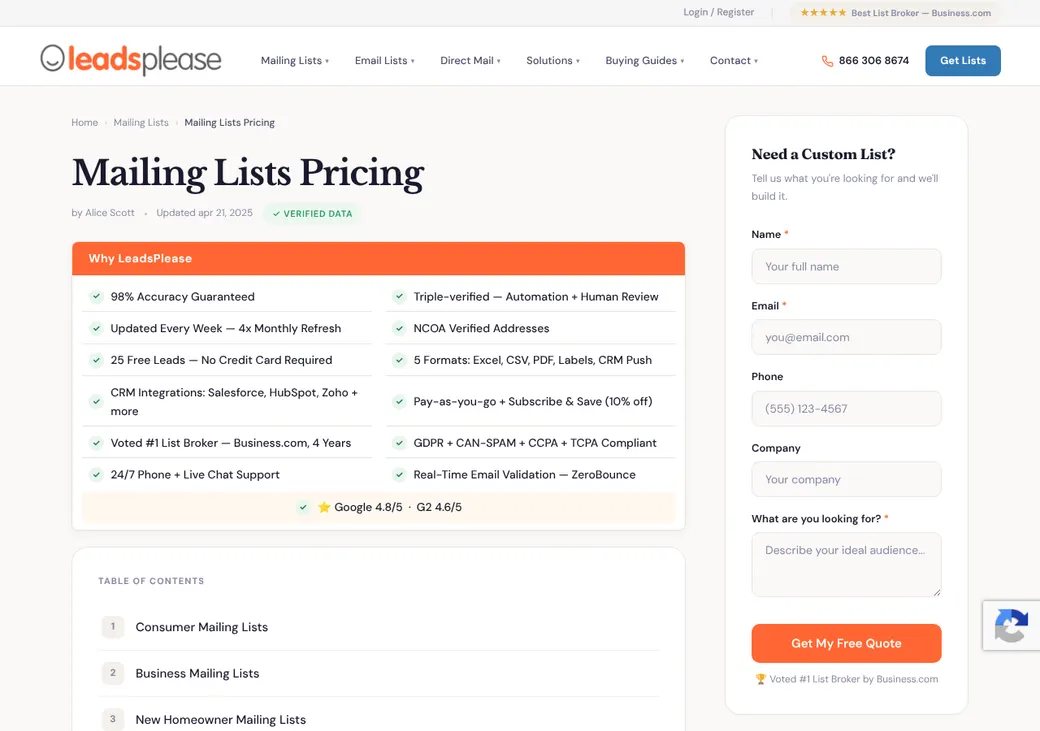Open the Email Lists dropdown menu
The width and height of the screenshot is (1040, 731).
pos(385,60)
